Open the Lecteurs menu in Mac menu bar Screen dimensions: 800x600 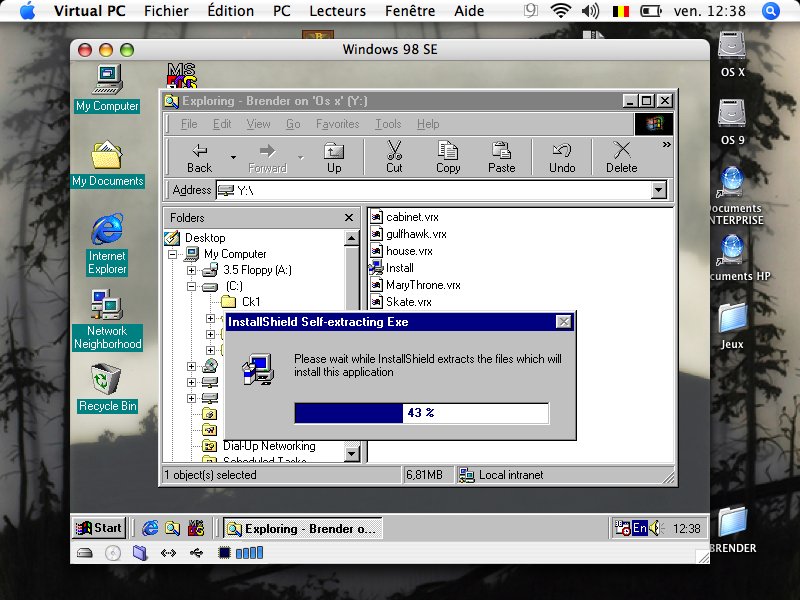point(337,11)
